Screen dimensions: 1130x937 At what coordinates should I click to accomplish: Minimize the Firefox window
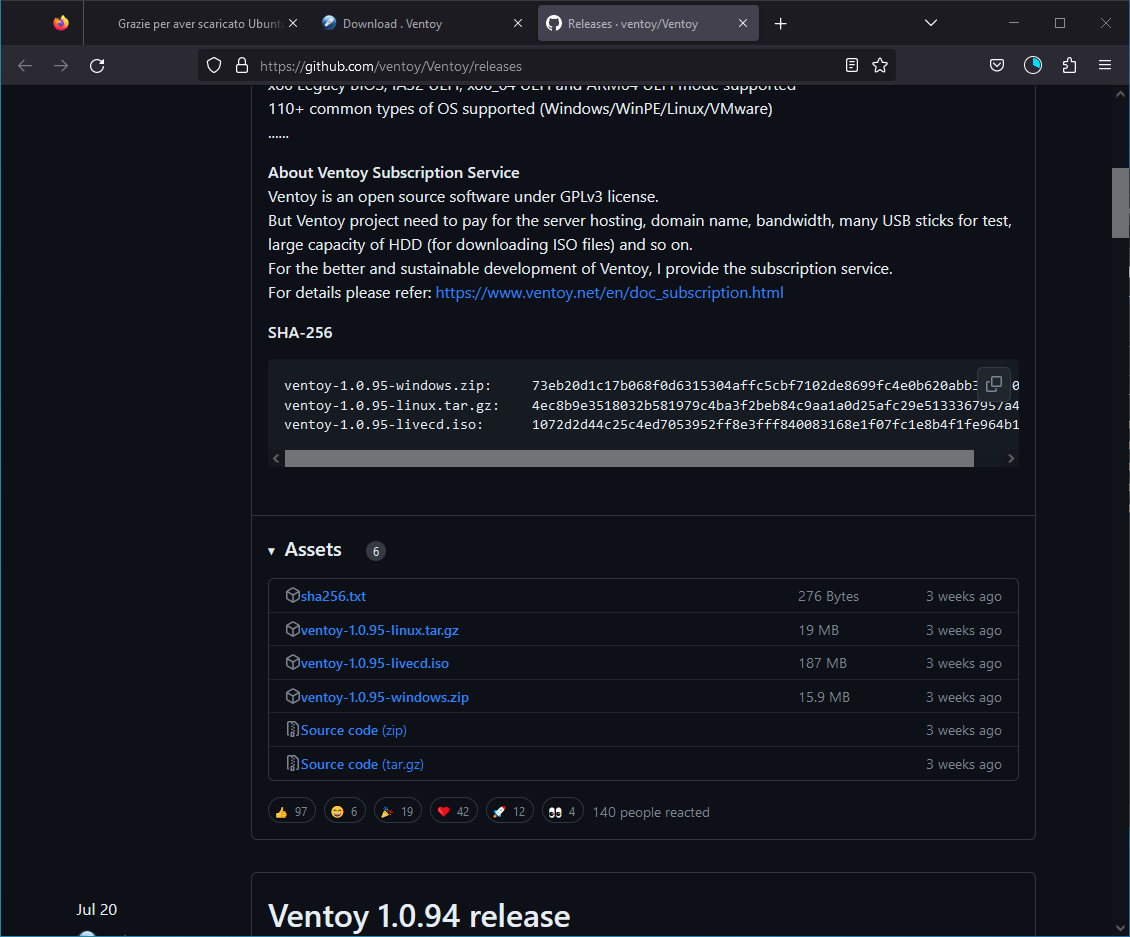1014,23
